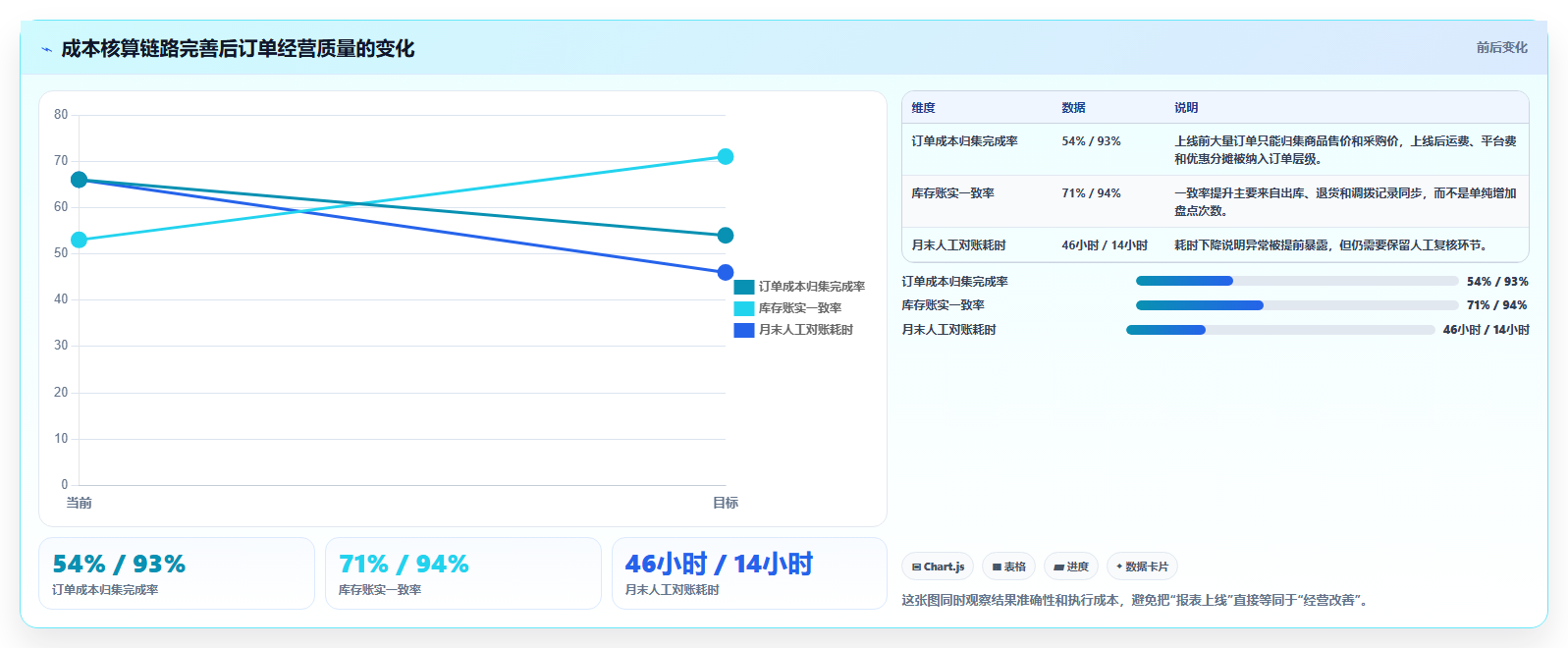Click progress value 46小时 / 14小时 at right

[x=1487, y=330]
